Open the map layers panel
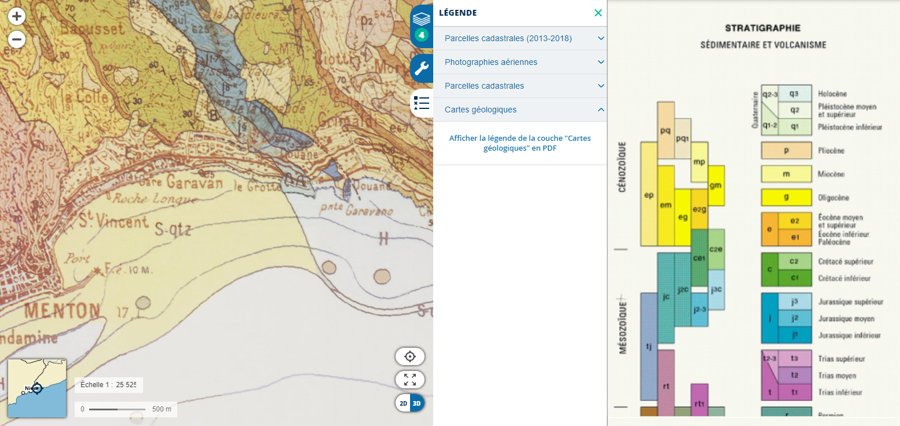 [421, 18]
